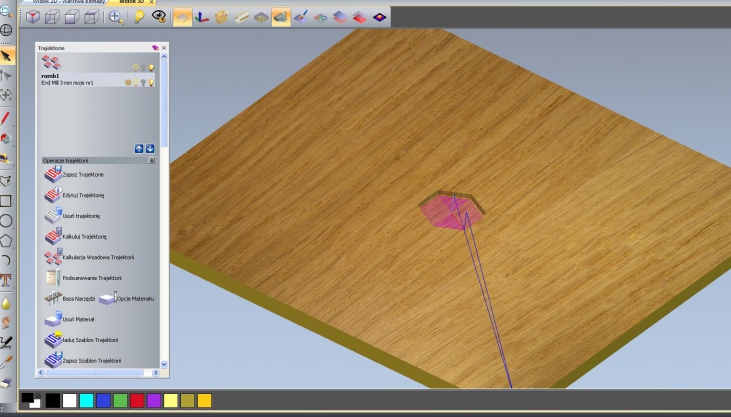The width and height of the screenshot is (731, 417).
Task: Open Kalkulacja Wsadowa Trajektorii
Action: pyautogui.click(x=89, y=257)
